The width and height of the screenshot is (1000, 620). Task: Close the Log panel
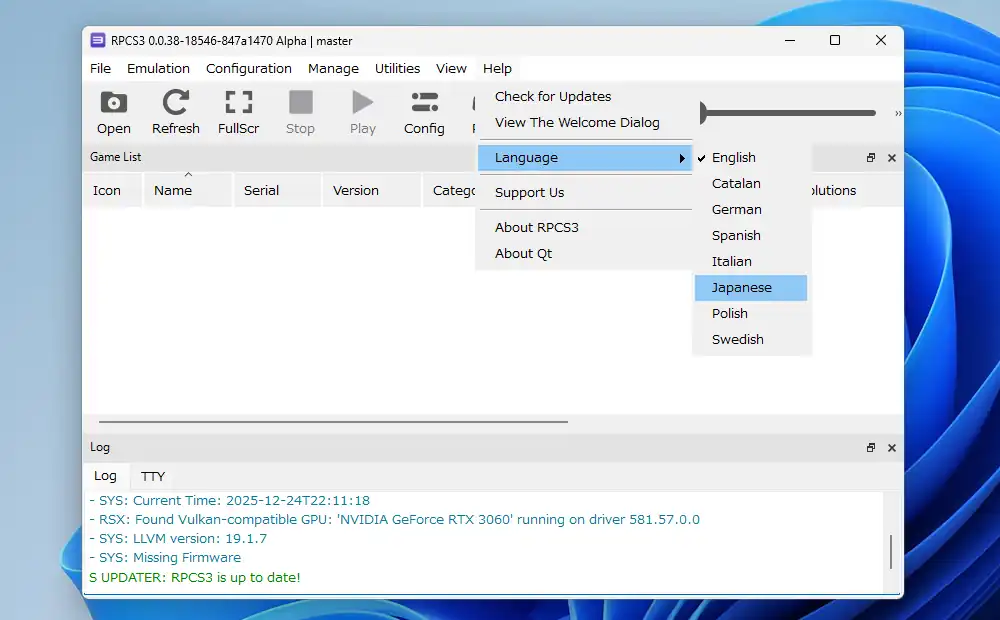pyautogui.click(x=891, y=447)
